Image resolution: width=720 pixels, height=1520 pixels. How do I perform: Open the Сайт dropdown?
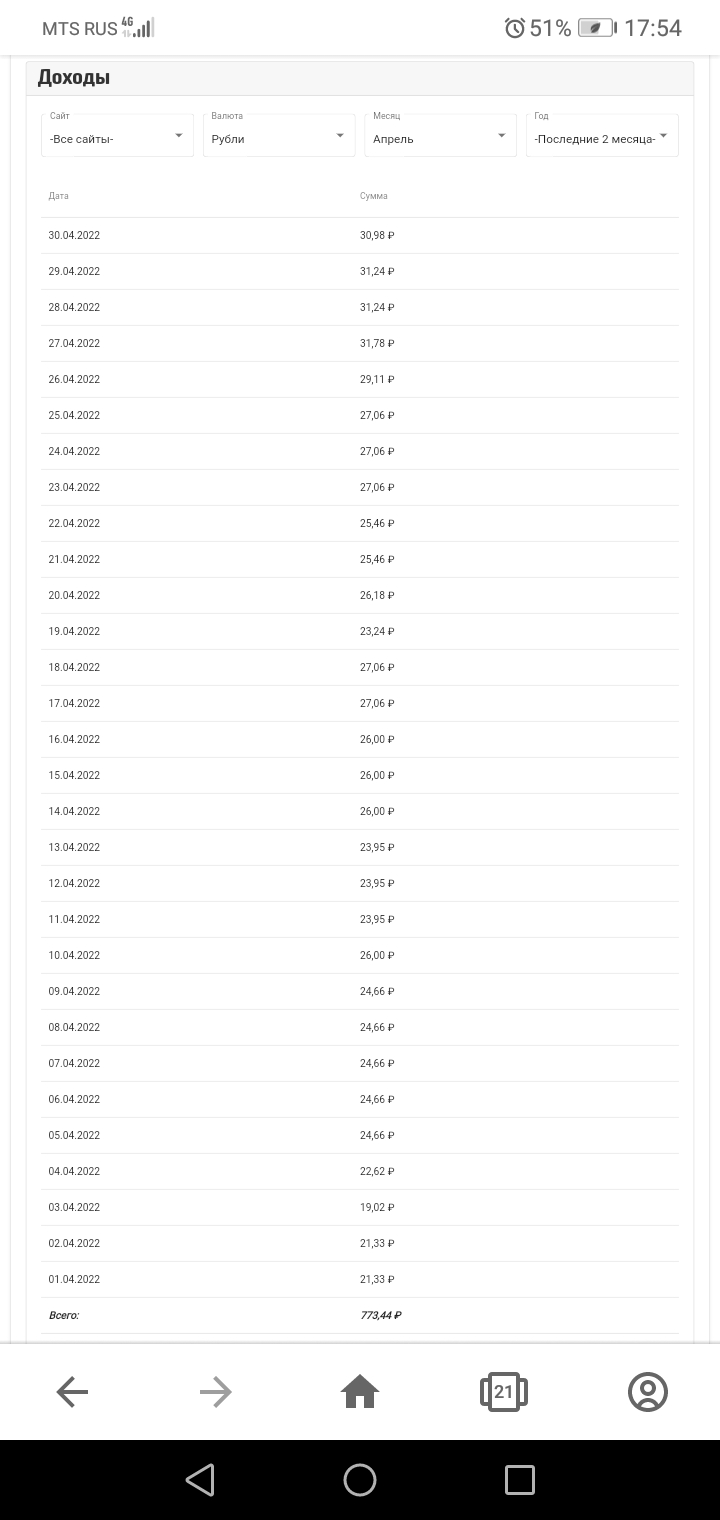pos(117,136)
